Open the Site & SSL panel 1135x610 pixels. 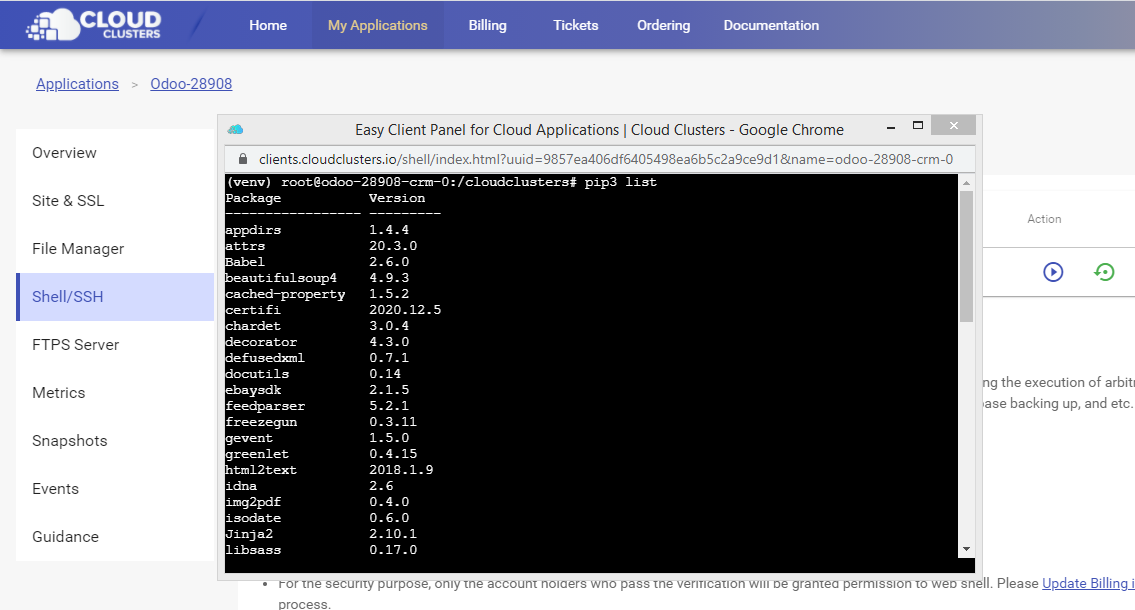coord(67,200)
